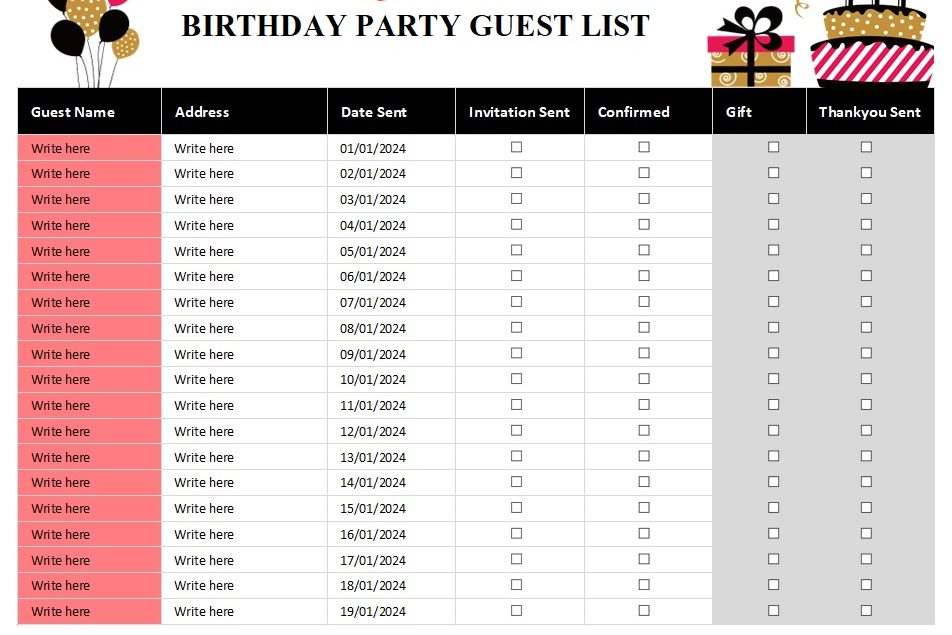Image resolution: width=952 pixels, height=635 pixels.
Task: Toggle Gift checkbox in 10/01/2024 row
Action: tap(773, 379)
